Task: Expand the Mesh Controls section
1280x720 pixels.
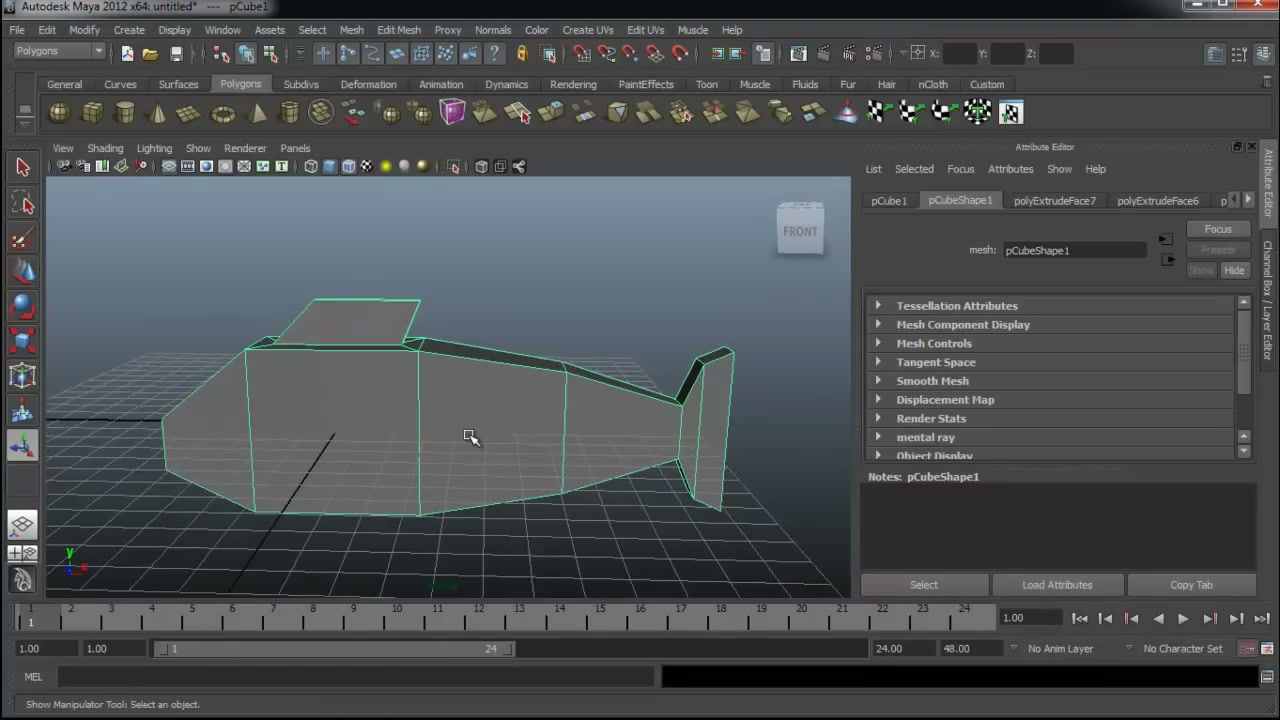Action: tap(1049, 344)
